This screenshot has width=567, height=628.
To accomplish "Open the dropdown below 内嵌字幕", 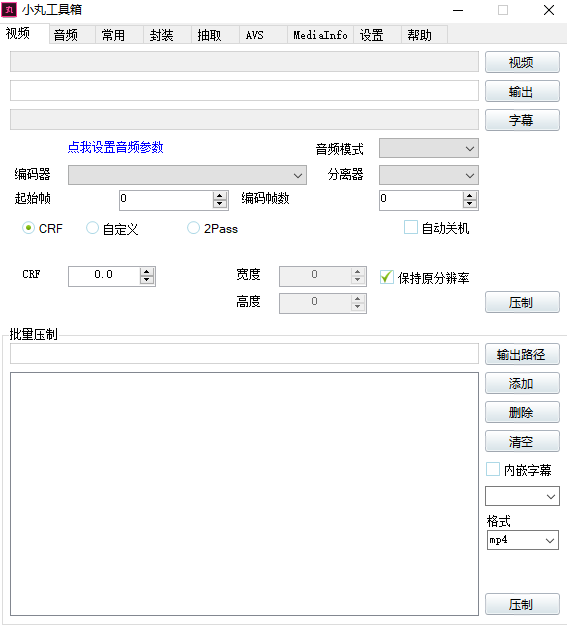I will tap(522, 496).
